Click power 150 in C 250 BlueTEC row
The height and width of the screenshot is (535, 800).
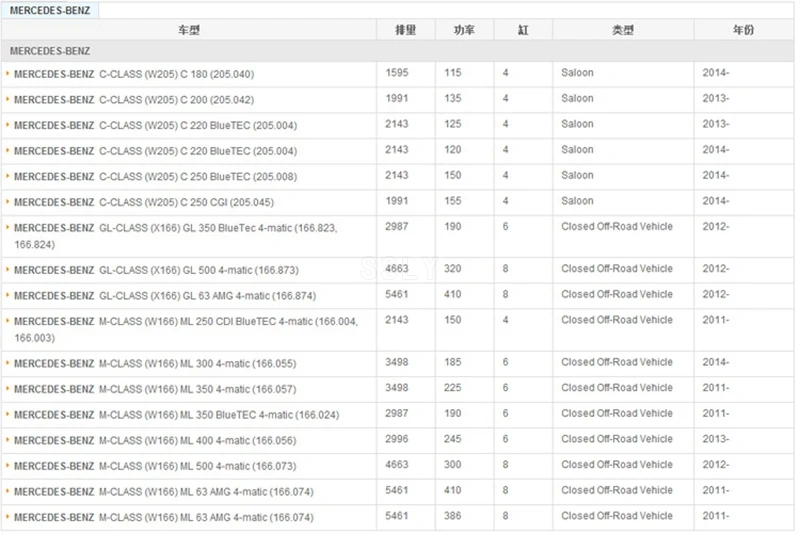tap(453, 175)
